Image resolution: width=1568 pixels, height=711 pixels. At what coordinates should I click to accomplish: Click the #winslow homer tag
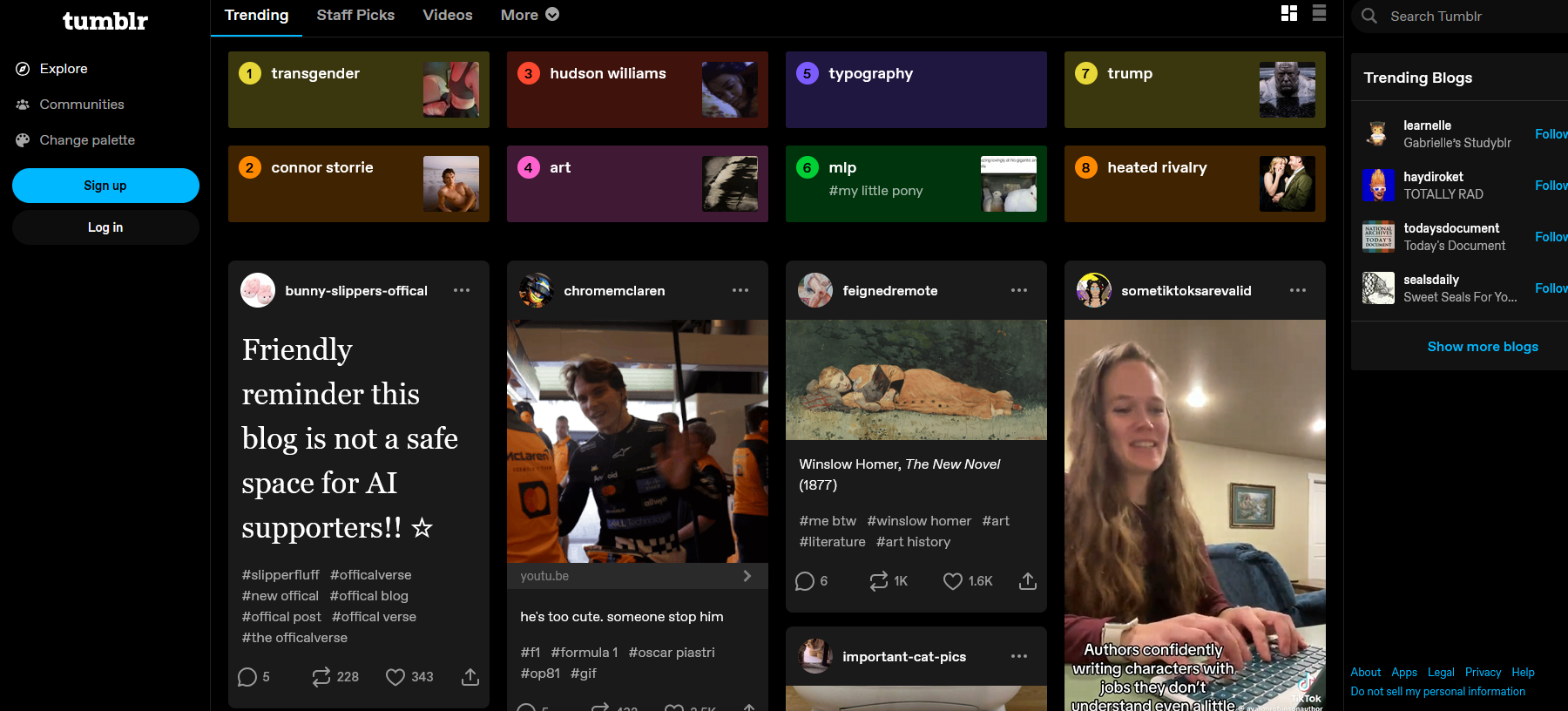919,521
